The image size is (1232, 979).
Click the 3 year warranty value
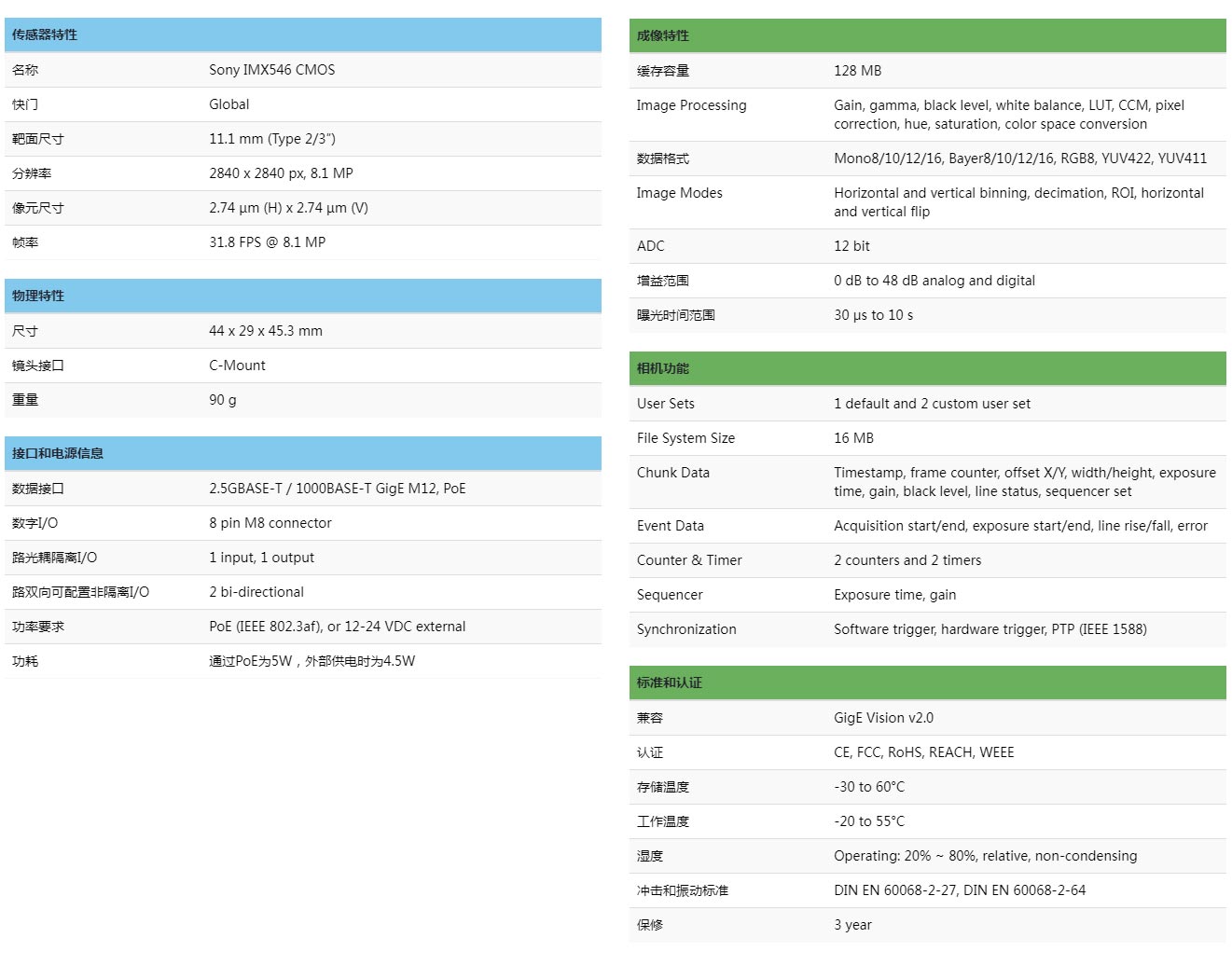pyautogui.click(x=852, y=925)
